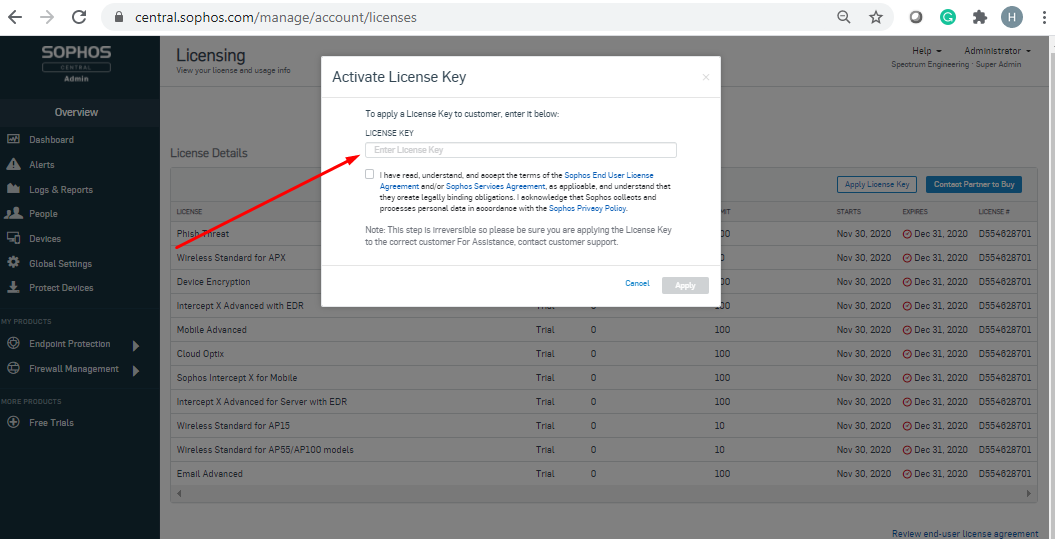This screenshot has width=1055, height=539.
Task: Click the browser address bar URL
Action: (276, 17)
